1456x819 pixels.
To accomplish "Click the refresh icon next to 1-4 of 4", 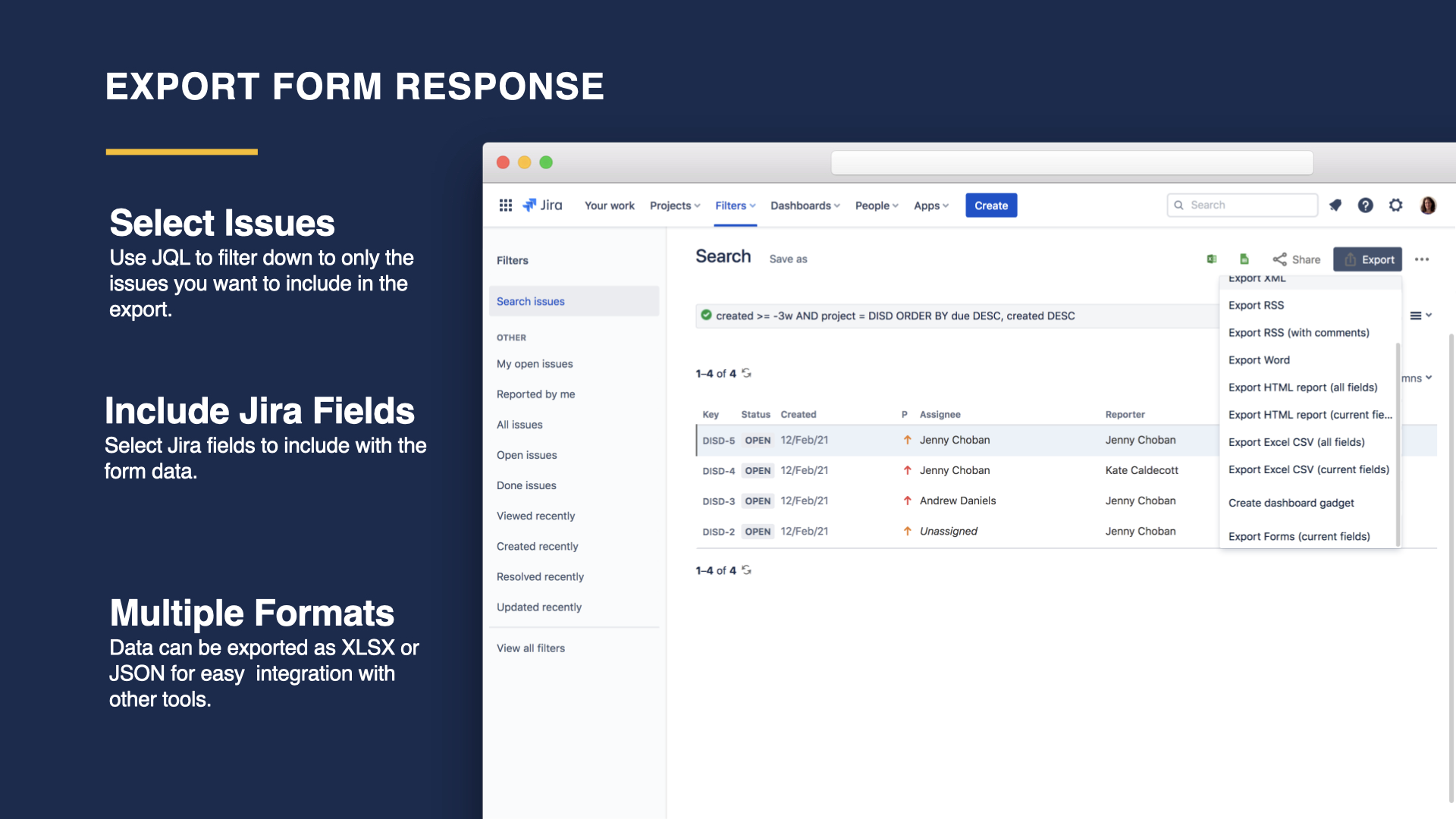I will point(745,373).
